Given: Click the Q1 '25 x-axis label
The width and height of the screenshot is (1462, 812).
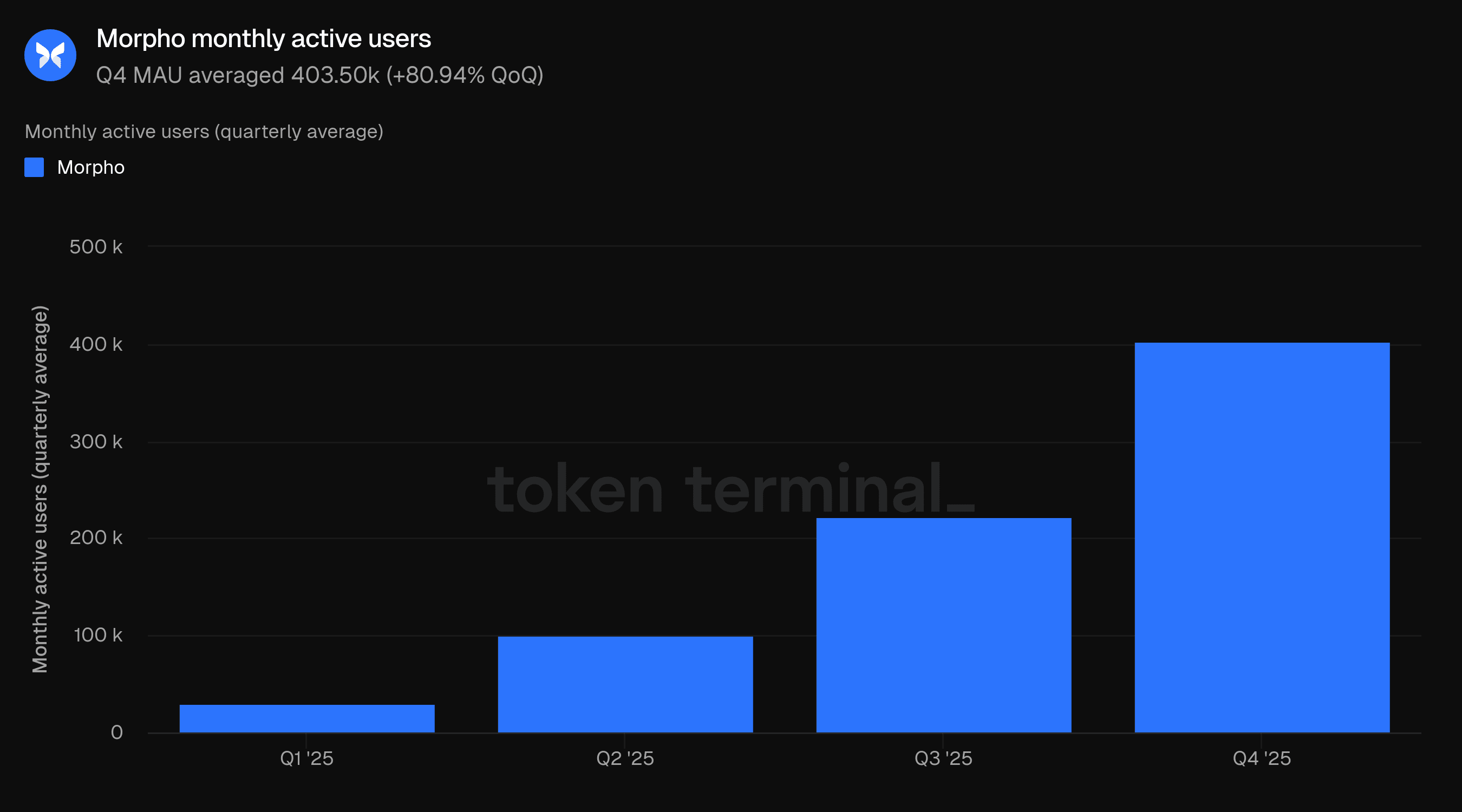Looking at the screenshot, I should pos(307,758).
